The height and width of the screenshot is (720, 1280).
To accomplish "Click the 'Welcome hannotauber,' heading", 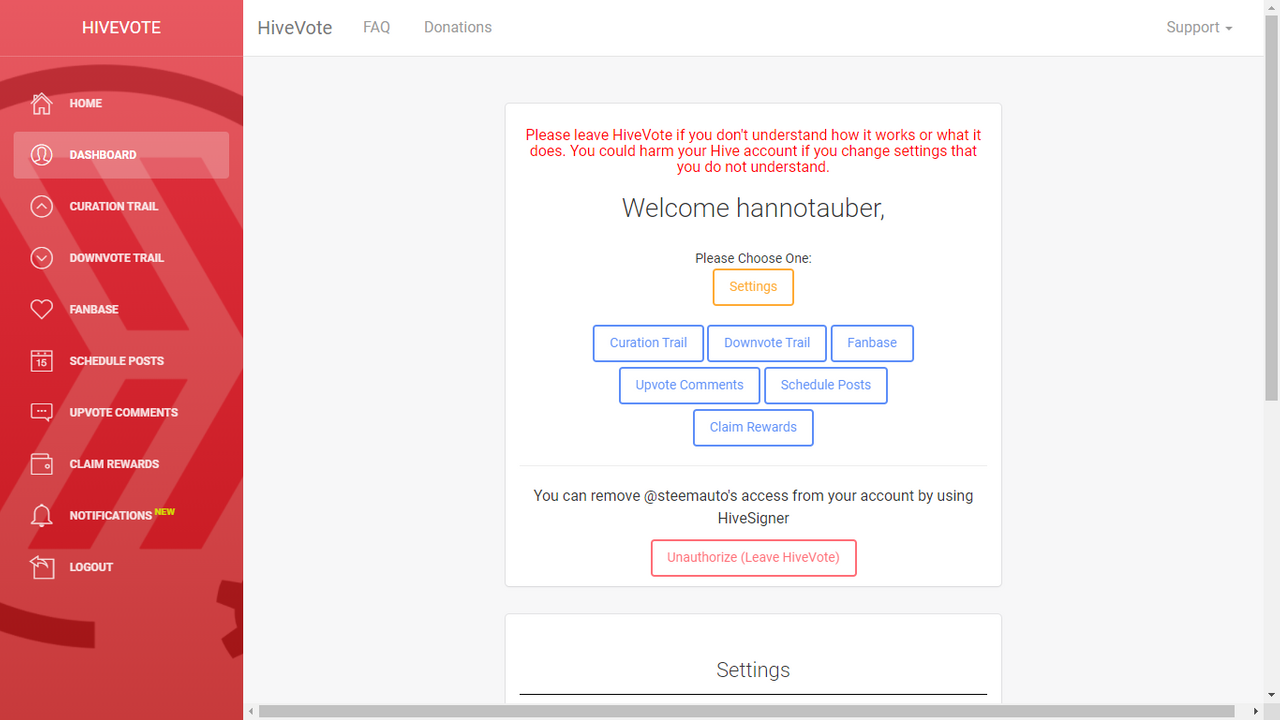I will (x=753, y=208).
